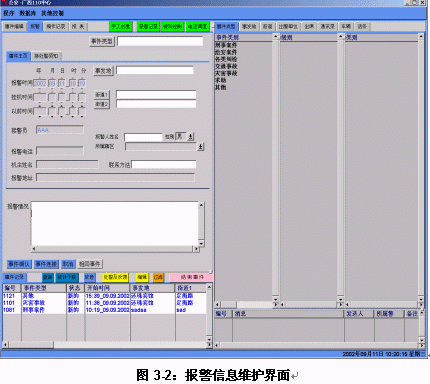Click the 统计个数 button above event table
The height and width of the screenshot is (384, 430).
pyautogui.click(x=67, y=277)
